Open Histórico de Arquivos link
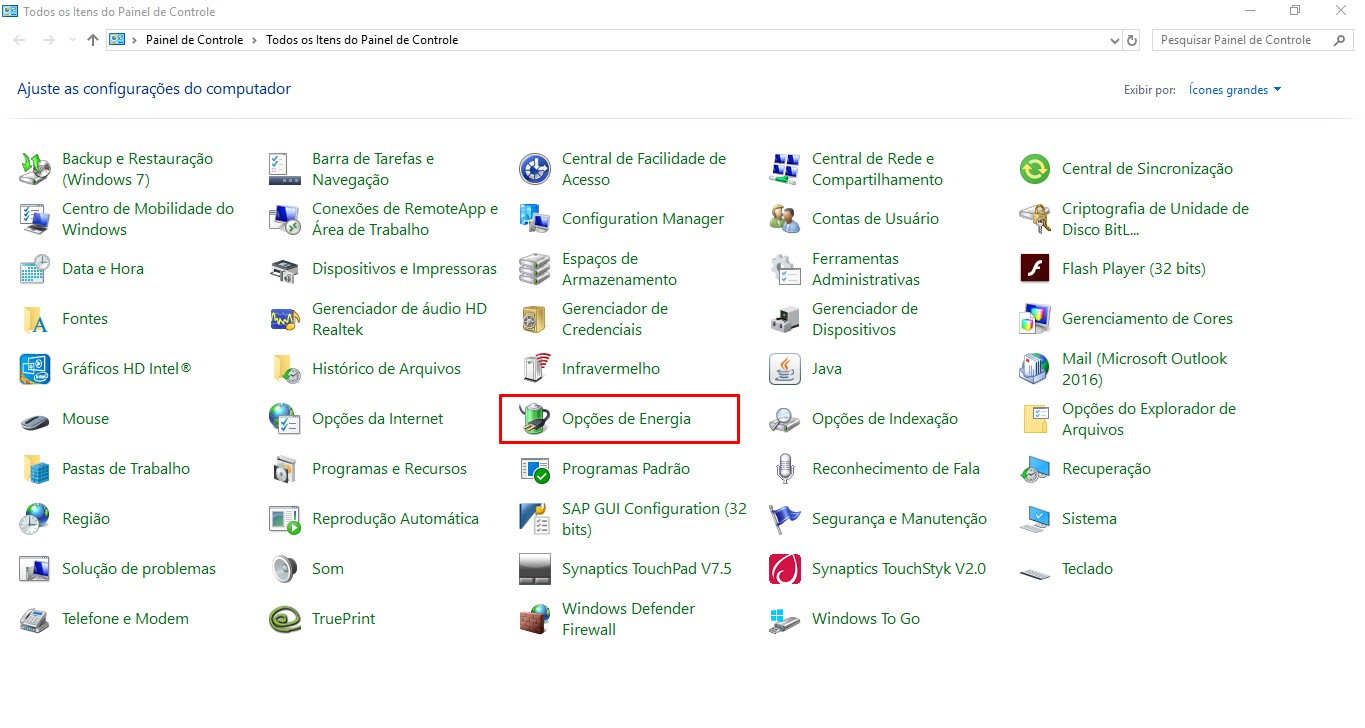This screenshot has width=1365, height=728. tap(386, 369)
